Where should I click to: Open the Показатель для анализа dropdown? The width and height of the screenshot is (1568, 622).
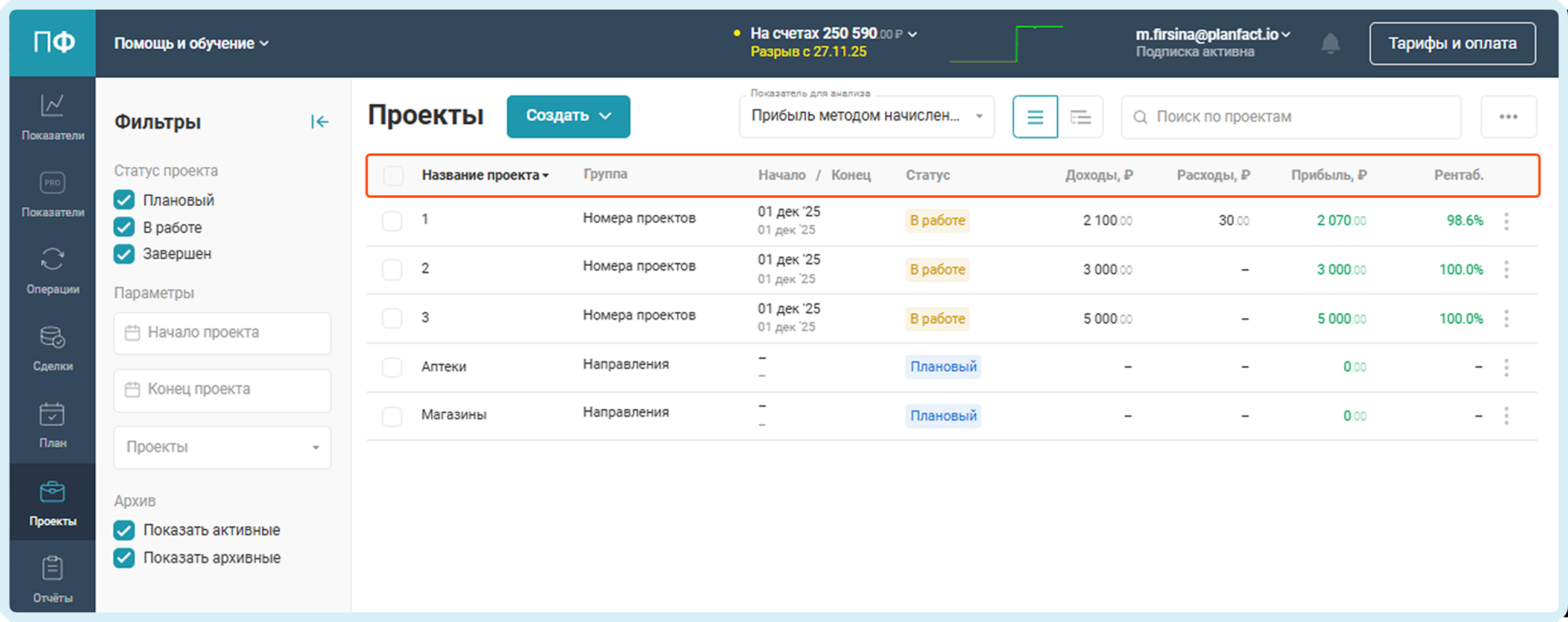(x=866, y=116)
